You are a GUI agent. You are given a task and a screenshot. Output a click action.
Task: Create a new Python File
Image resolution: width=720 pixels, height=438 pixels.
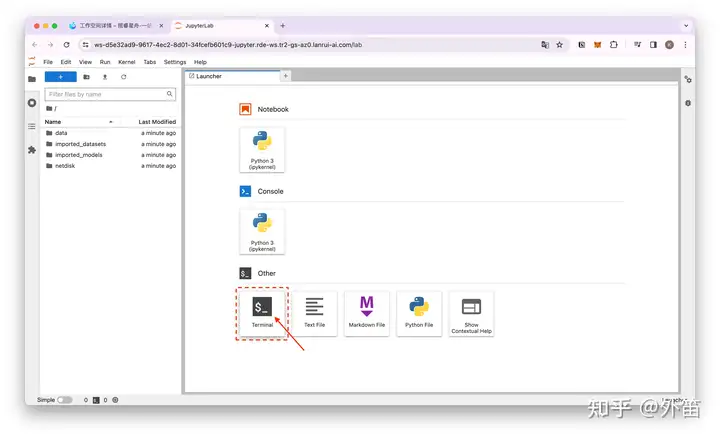point(419,313)
